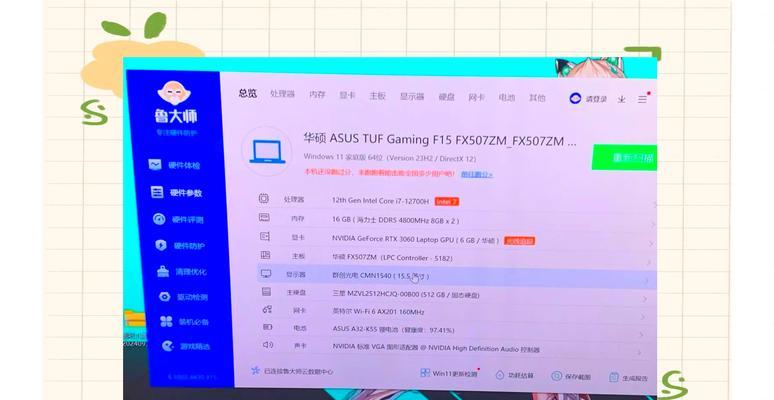
Task: Switch to the 其他 tab
Action: 537,98
